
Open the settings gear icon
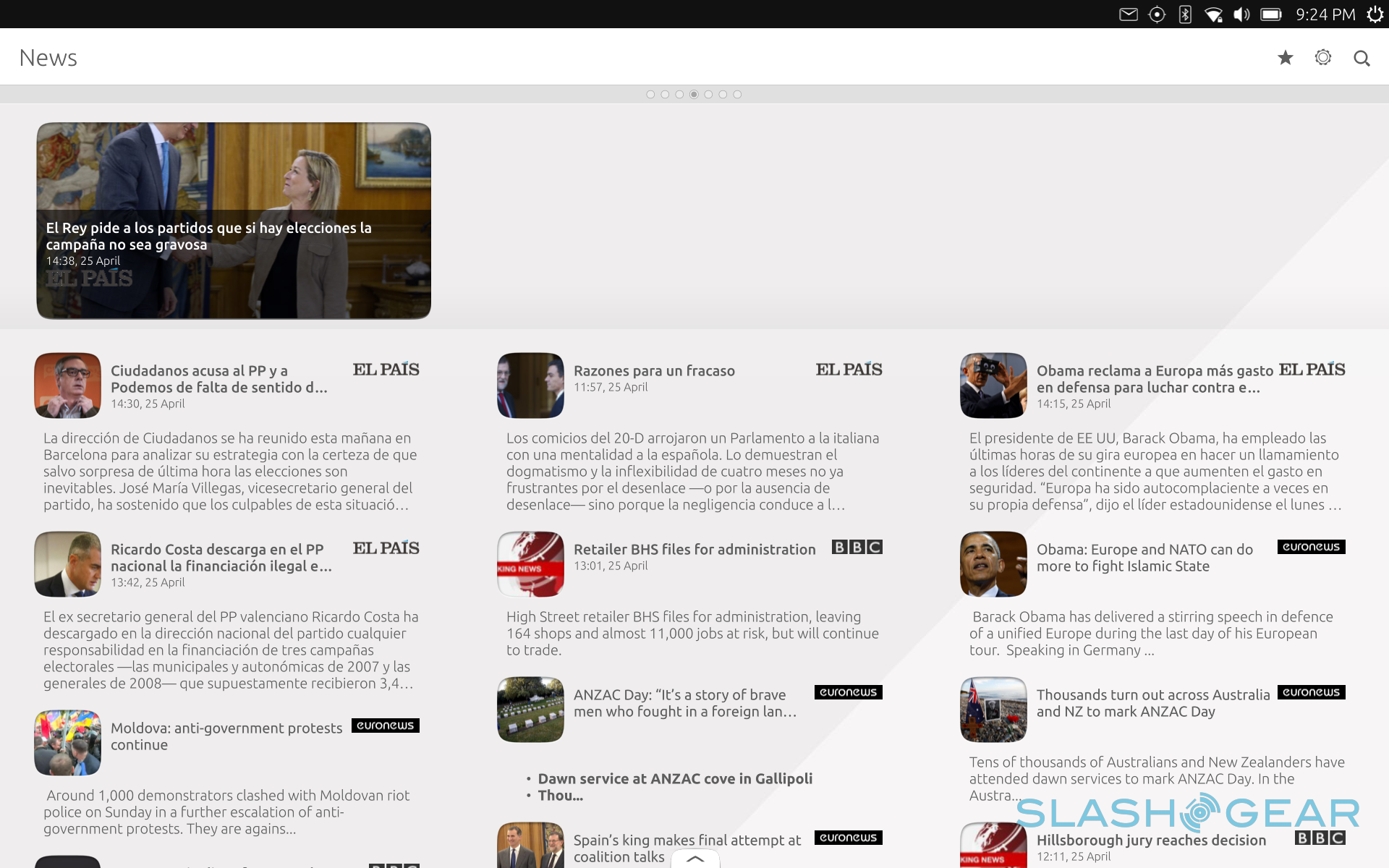[x=1322, y=58]
